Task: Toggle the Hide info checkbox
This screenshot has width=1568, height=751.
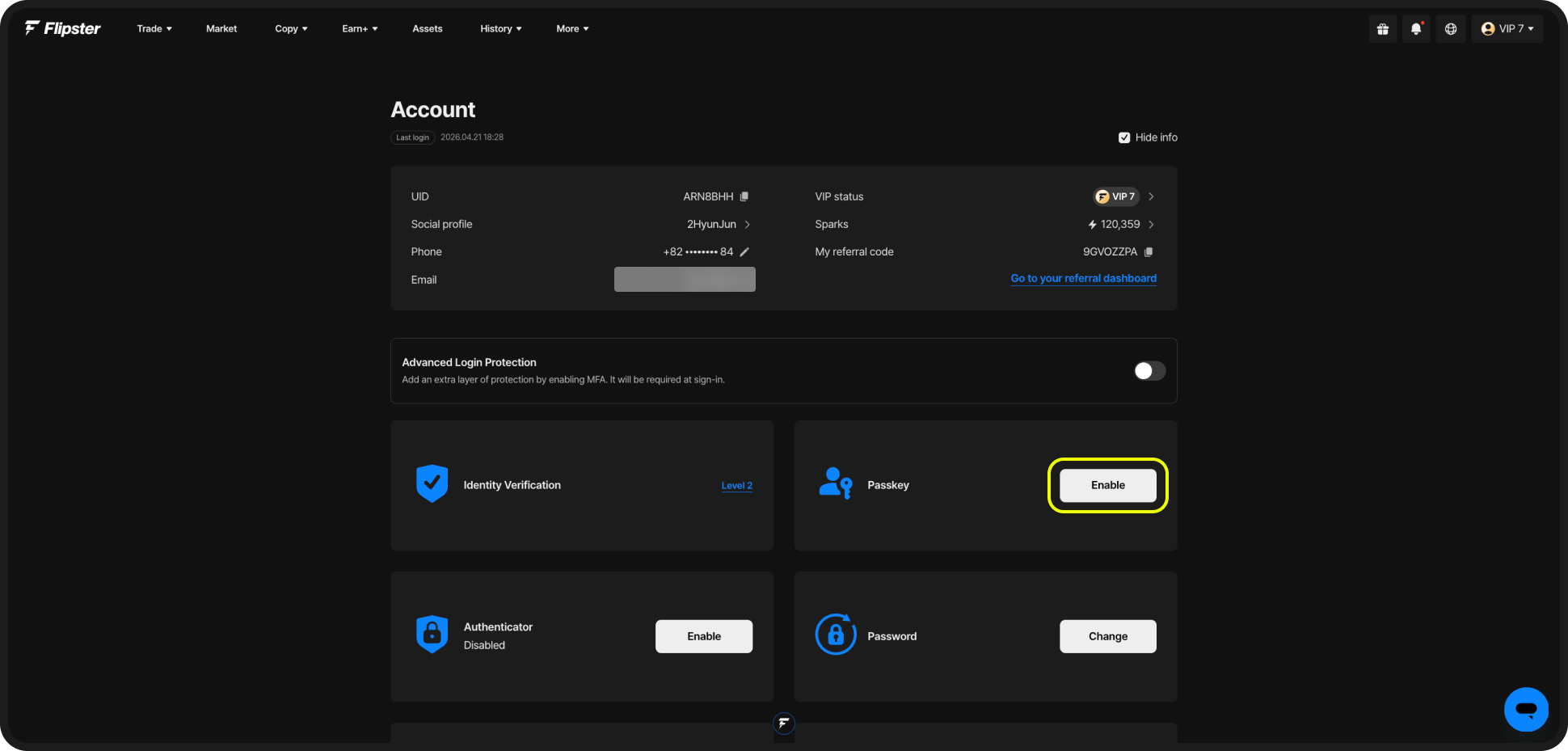Action: (1124, 137)
